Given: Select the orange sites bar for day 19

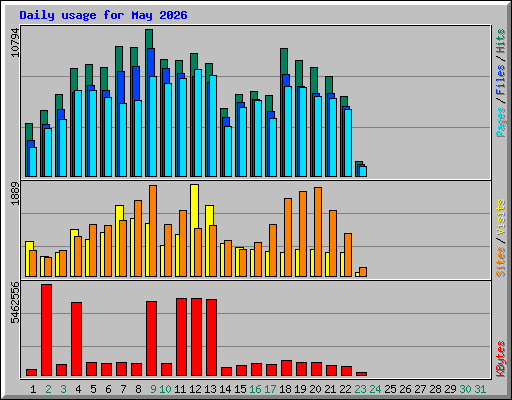Looking at the screenshot, I should click(x=303, y=234).
